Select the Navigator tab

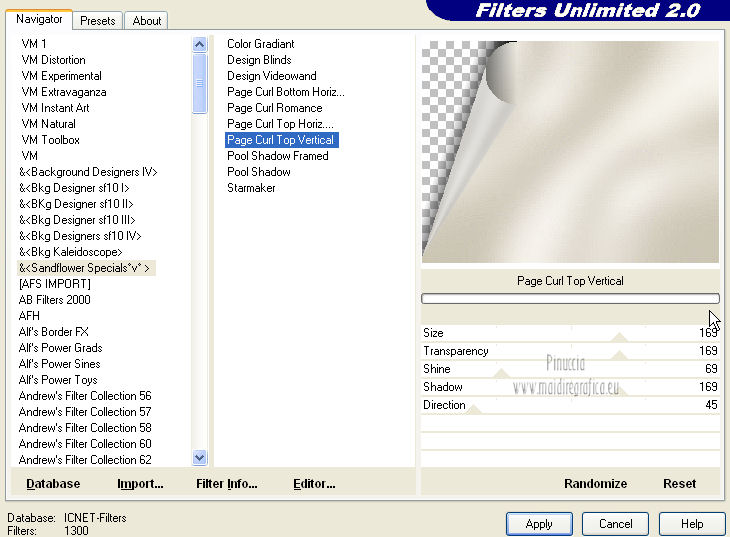[39, 19]
